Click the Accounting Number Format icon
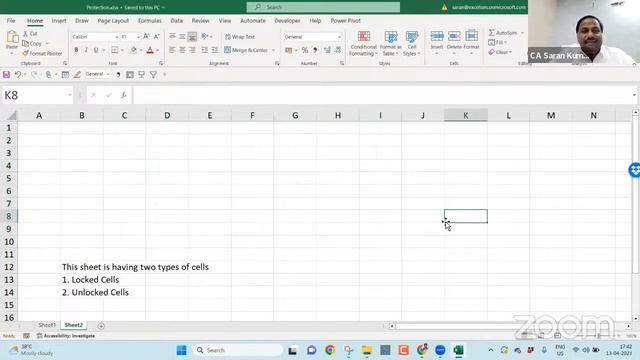The width and height of the screenshot is (640, 360). [x=289, y=50]
